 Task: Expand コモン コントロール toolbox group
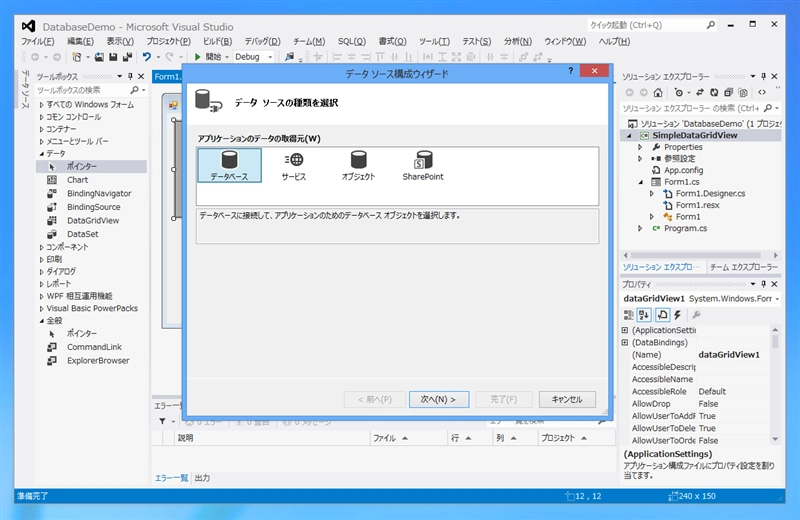[41, 117]
